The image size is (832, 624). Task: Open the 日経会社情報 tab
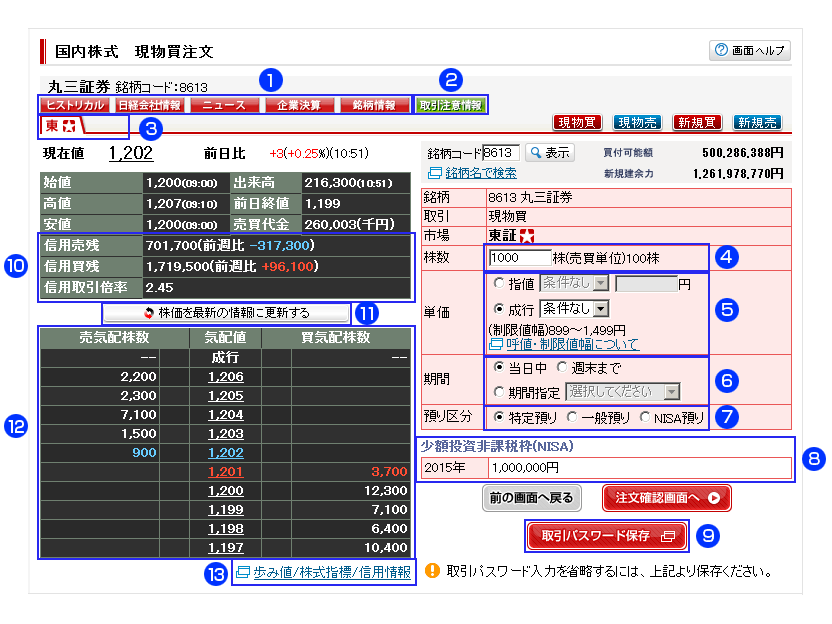150,105
